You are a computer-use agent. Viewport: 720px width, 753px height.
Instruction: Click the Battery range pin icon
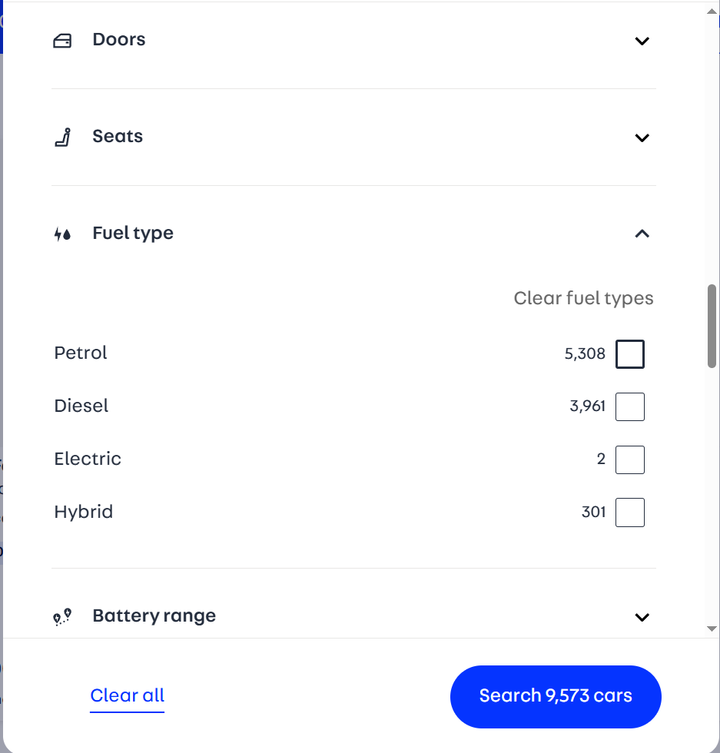pos(62,617)
